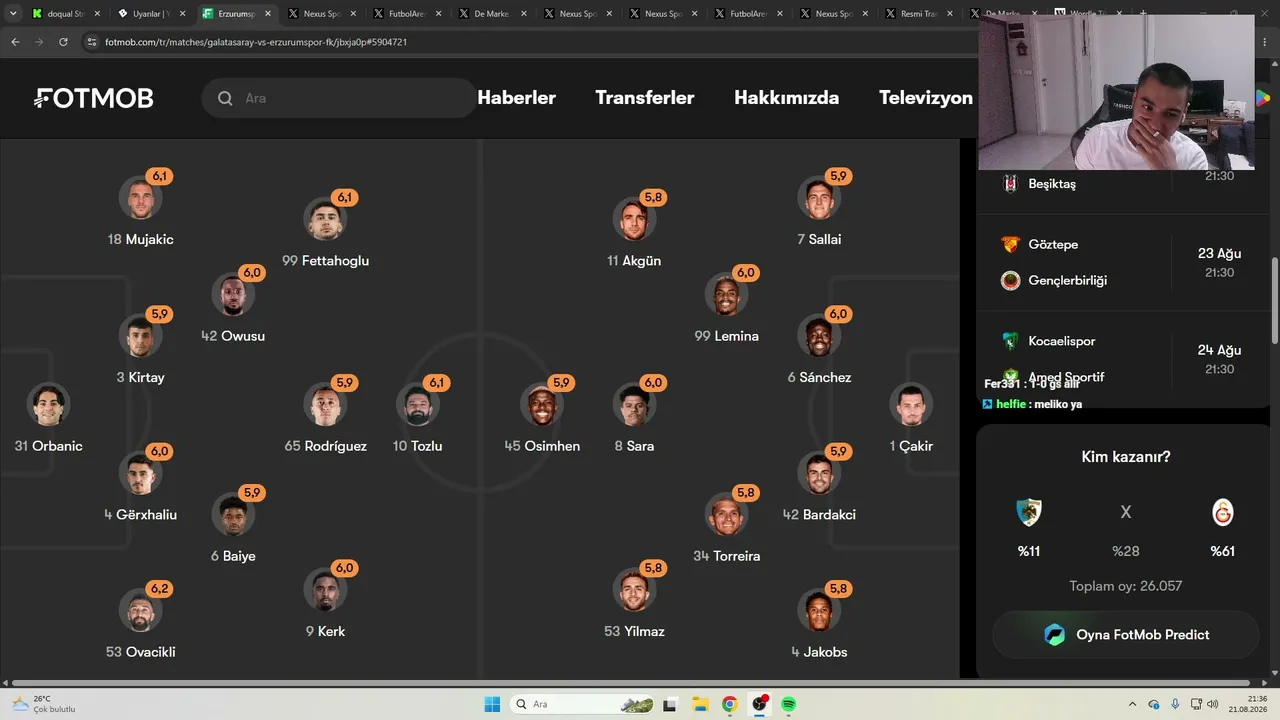Open the weather widget 26°C
Viewport: 1280px width, 720px height.
point(43,704)
